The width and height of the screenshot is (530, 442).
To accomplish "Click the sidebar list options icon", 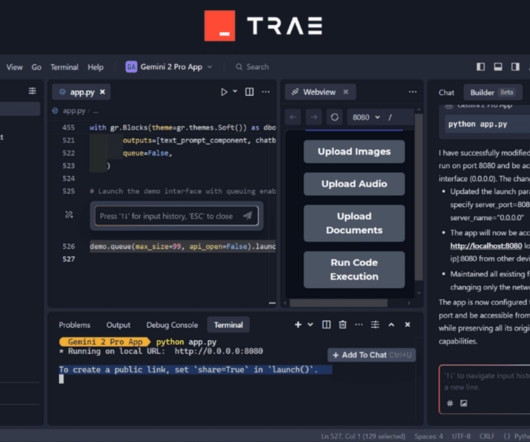I will [x=32, y=91].
